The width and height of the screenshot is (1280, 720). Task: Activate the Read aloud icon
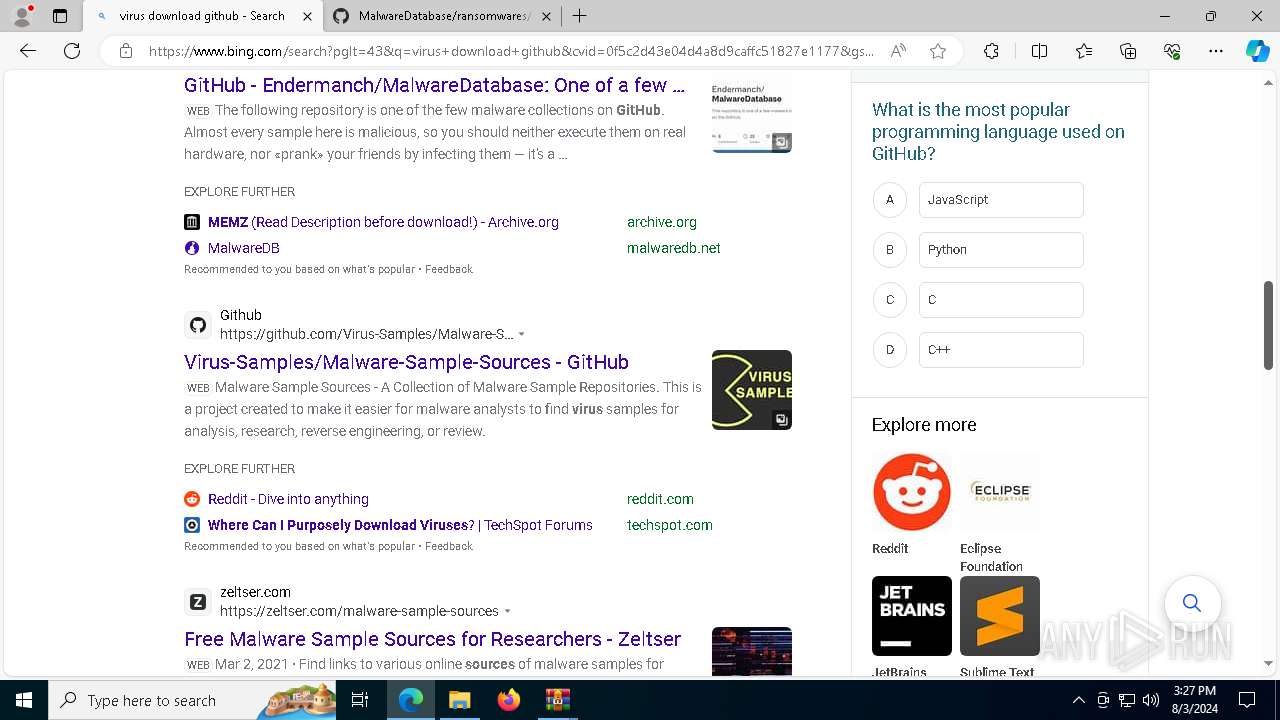tap(898, 51)
